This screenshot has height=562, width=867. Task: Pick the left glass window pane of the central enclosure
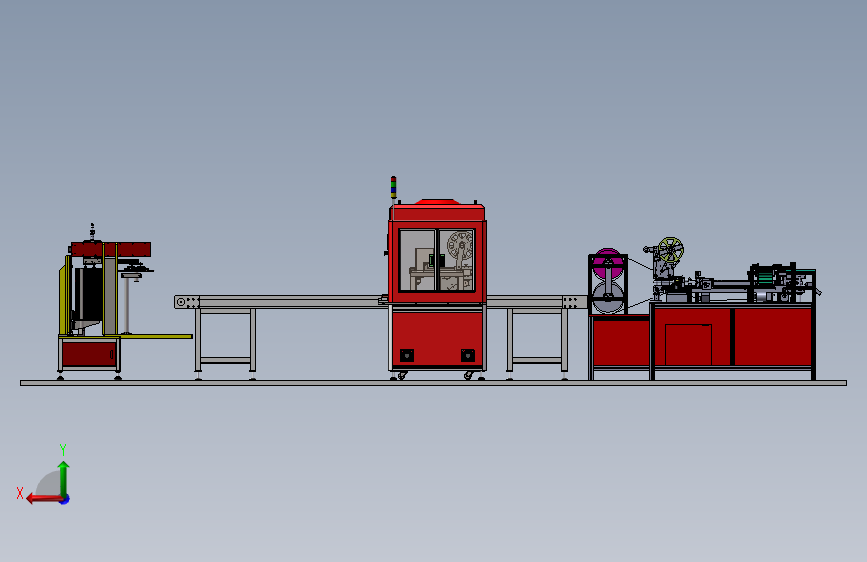click(x=417, y=260)
